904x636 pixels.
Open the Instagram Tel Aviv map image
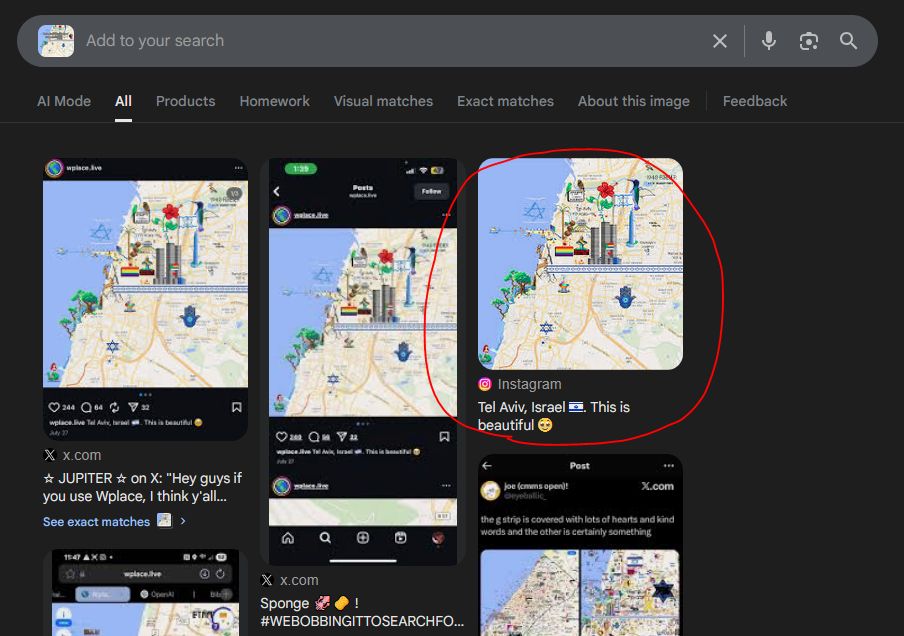click(x=580, y=264)
